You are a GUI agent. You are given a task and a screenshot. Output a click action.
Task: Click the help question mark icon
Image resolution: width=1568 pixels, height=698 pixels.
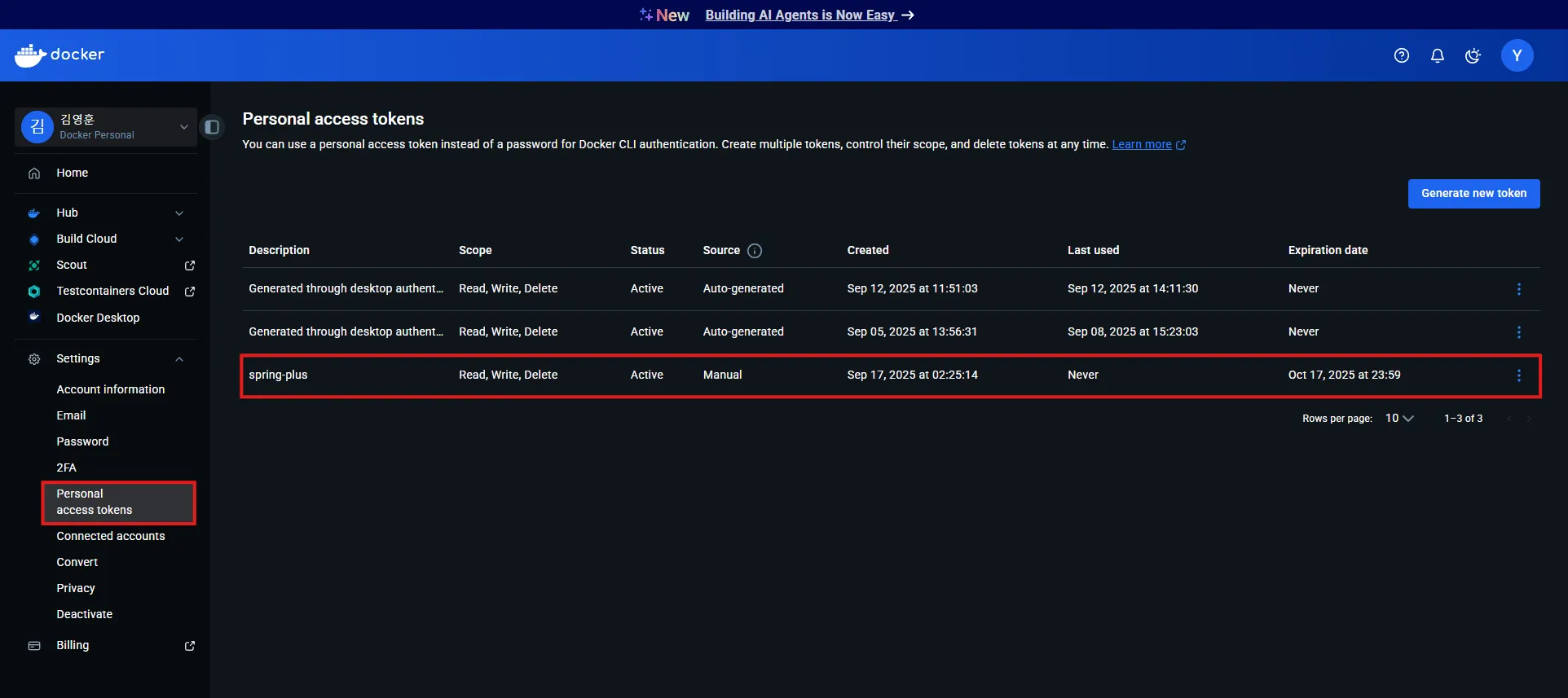tap(1401, 55)
